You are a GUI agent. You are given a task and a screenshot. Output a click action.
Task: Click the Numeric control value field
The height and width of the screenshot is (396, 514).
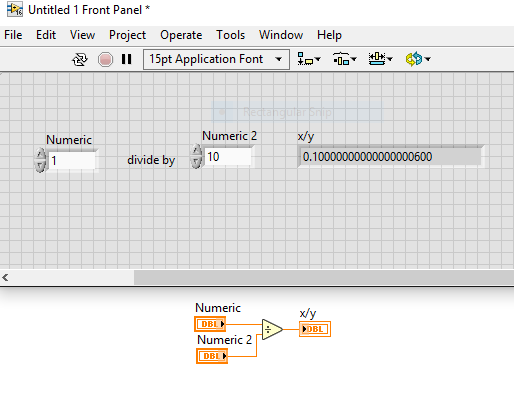tap(72, 161)
